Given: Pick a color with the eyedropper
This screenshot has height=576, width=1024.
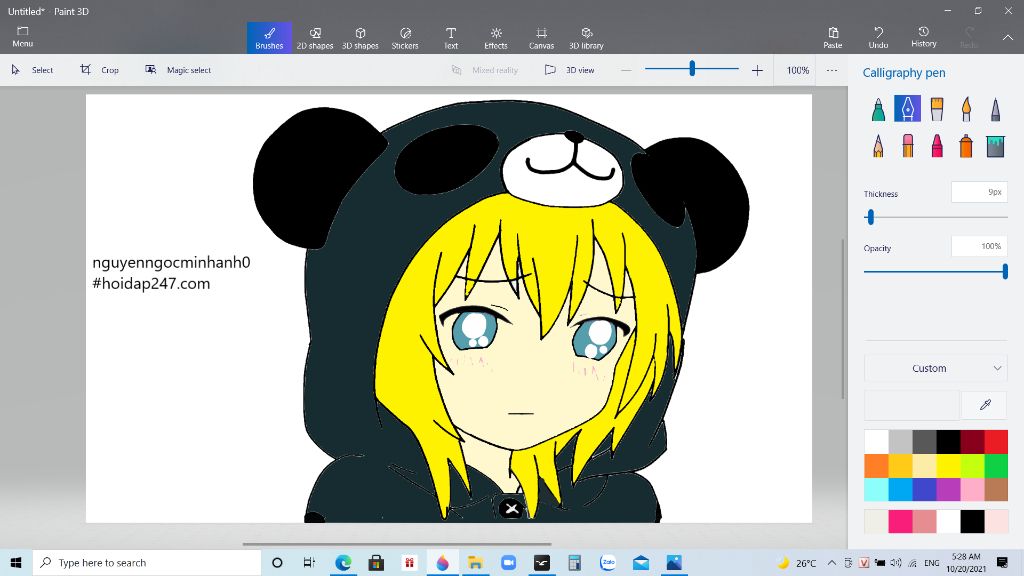Looking at the screenshot, I should (985, 405).
